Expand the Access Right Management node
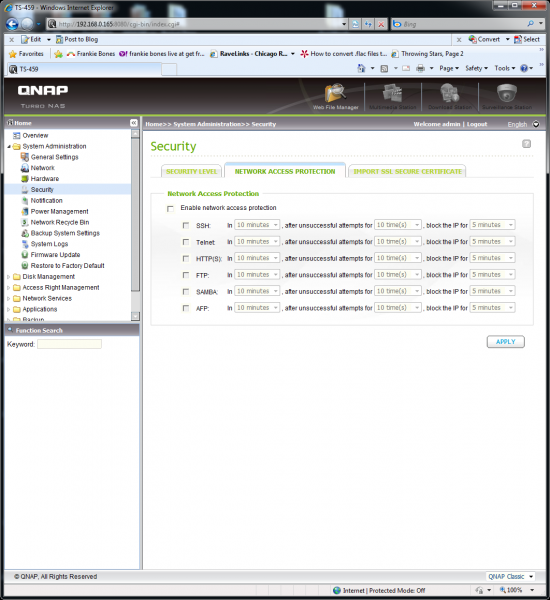 [x=8, y=287]
